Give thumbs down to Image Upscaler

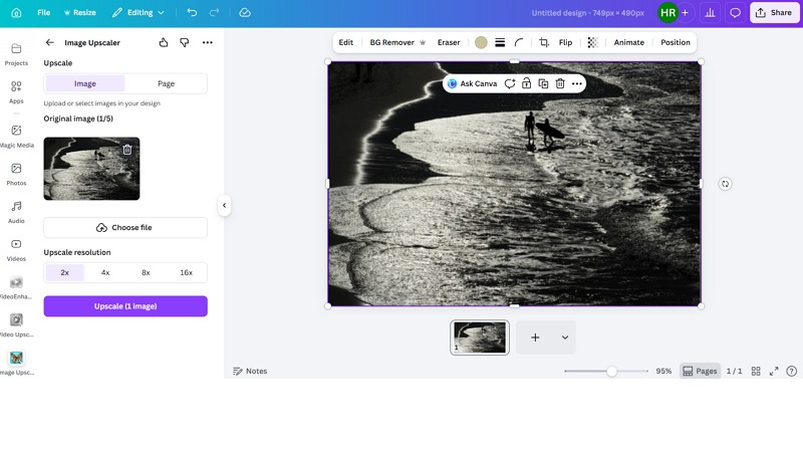click(x=184, y=42)
